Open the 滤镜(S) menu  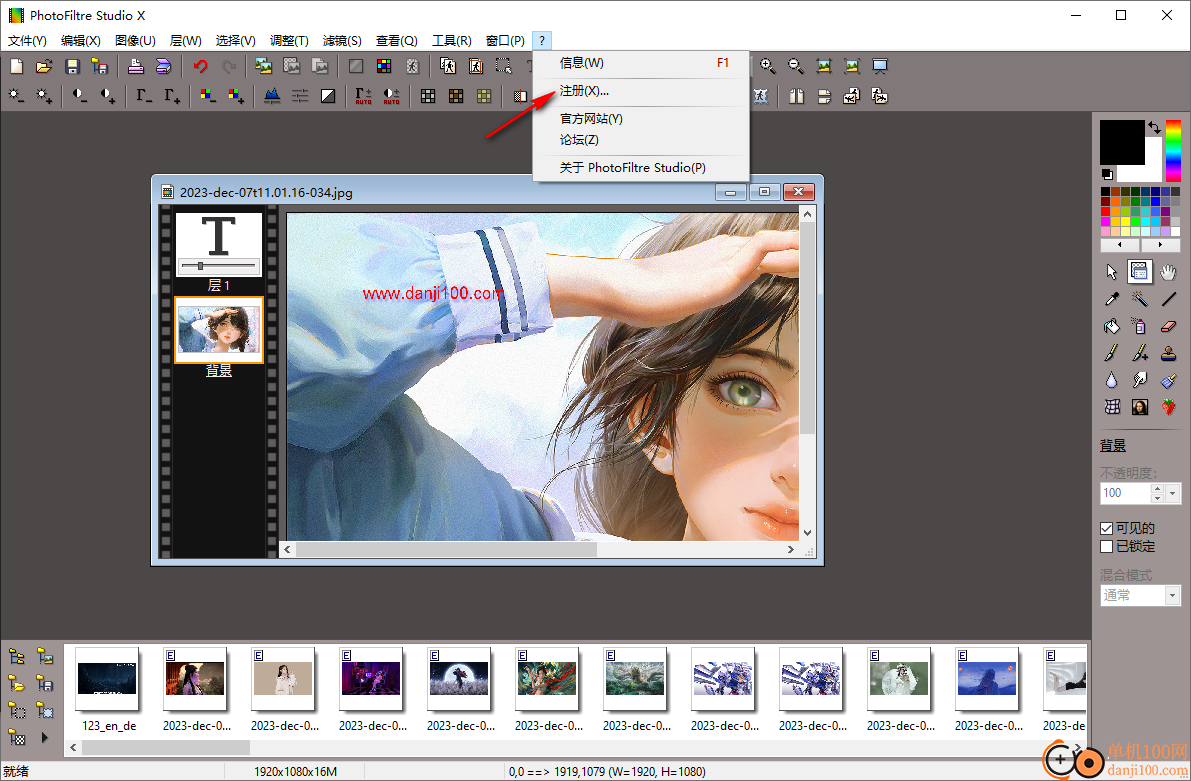click(x=342, y=40)
